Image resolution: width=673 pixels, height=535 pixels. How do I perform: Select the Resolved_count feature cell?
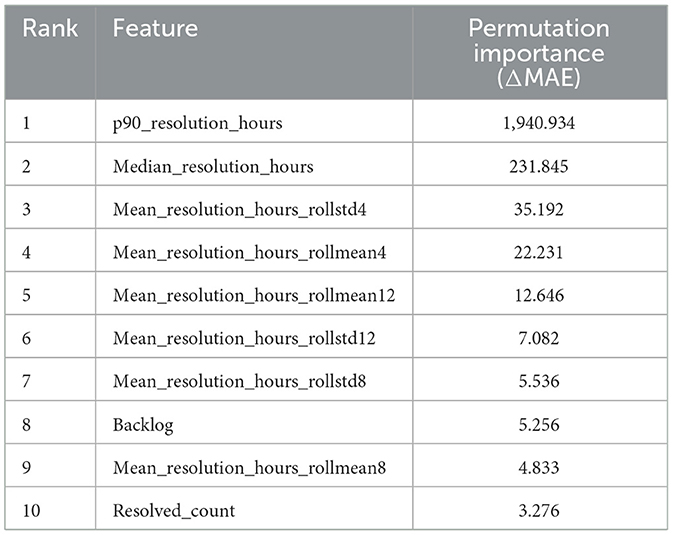pos(174,511)
